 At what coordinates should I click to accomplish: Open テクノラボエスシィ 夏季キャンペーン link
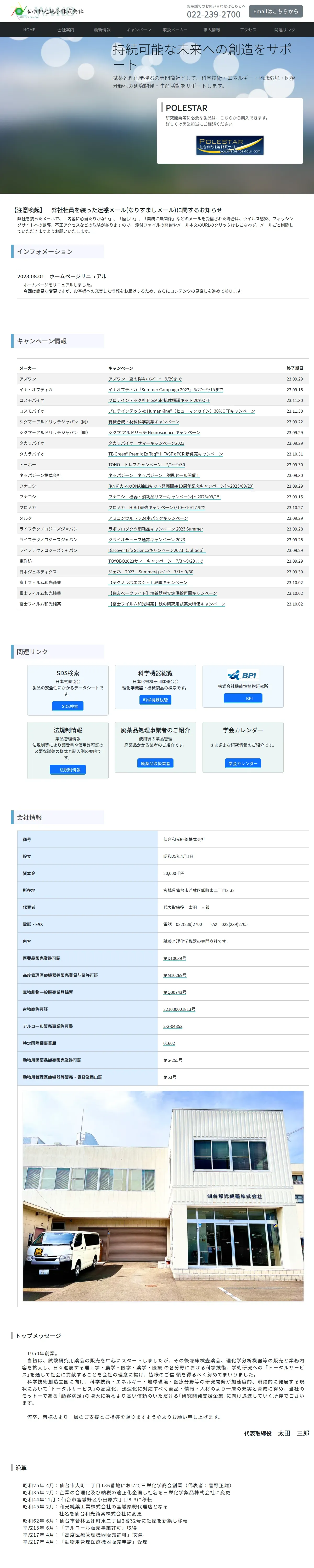[x=148, y=583]
